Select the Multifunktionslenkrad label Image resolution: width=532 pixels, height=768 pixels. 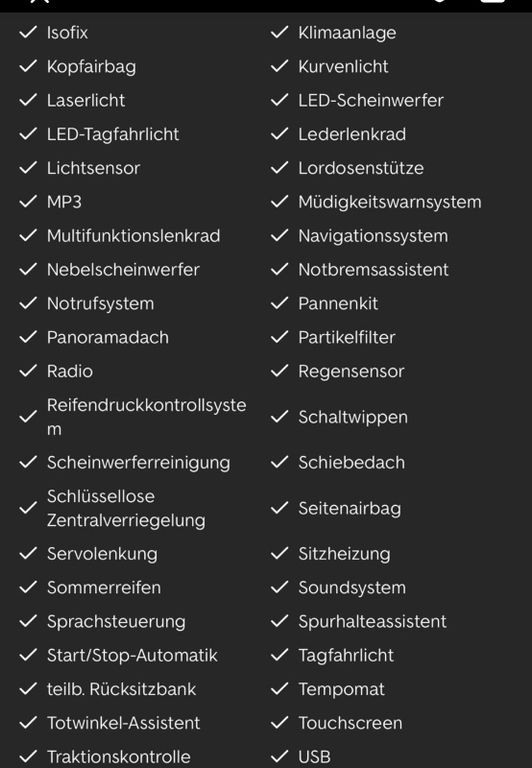point(133,236)
